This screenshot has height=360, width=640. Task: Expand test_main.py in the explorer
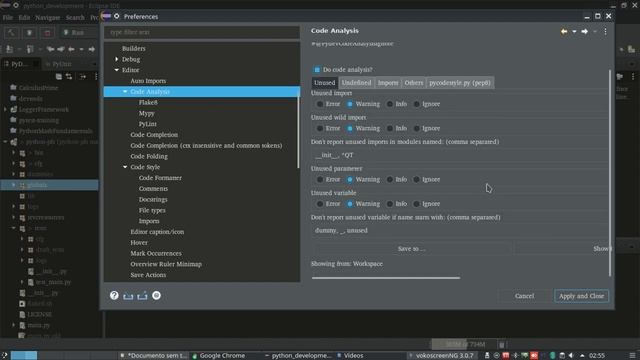pos(22,282)
